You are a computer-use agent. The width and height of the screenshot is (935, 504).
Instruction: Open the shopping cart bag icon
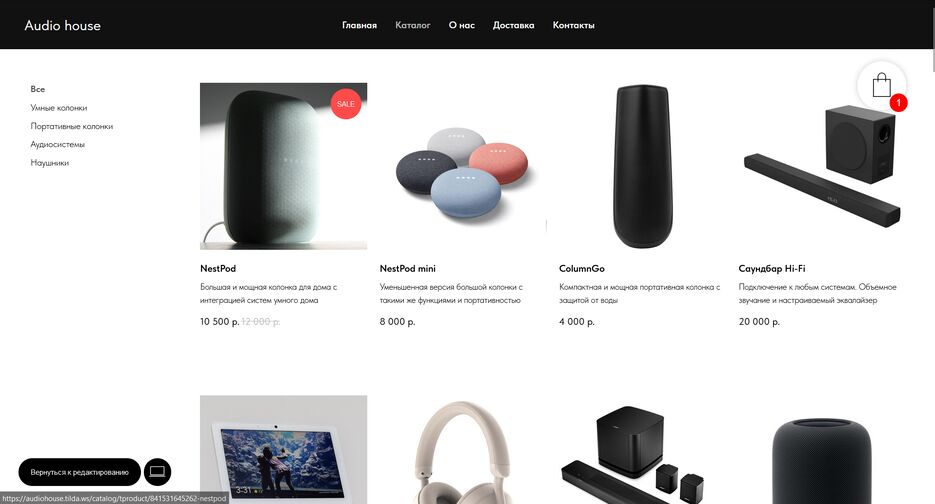[x=881, y=85]
